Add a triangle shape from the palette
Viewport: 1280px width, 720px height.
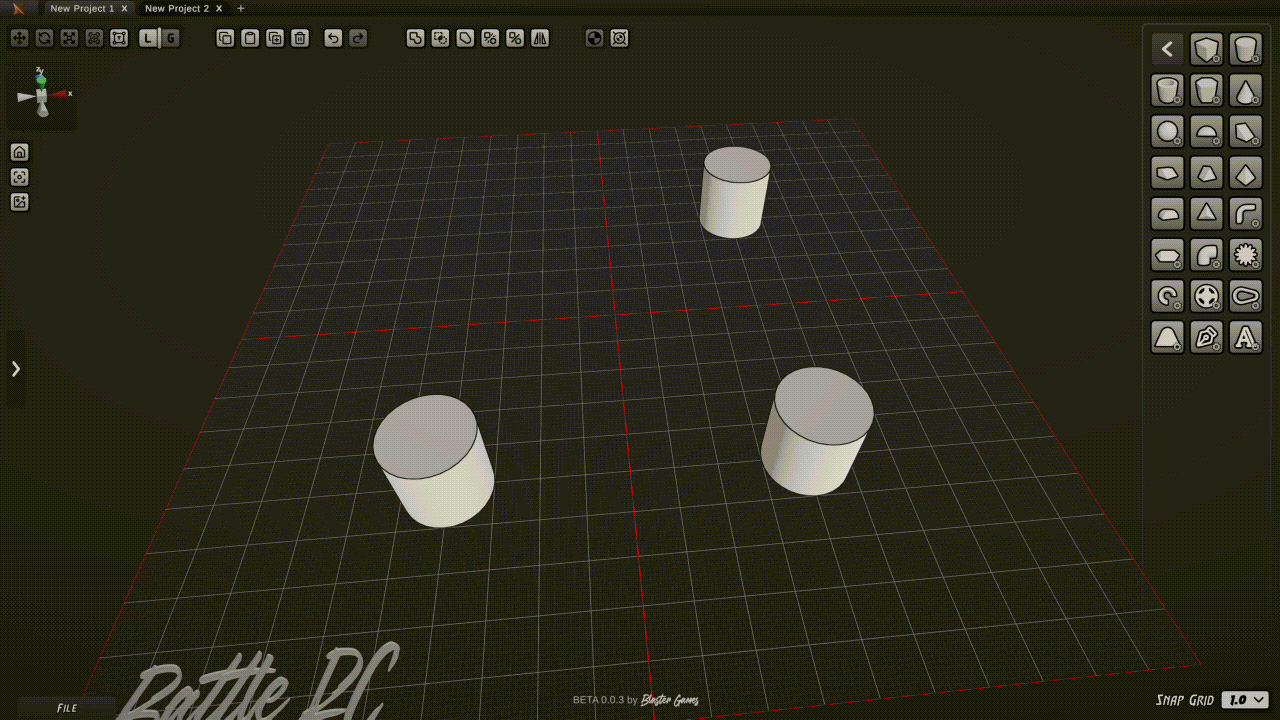tap(1207, 214)
